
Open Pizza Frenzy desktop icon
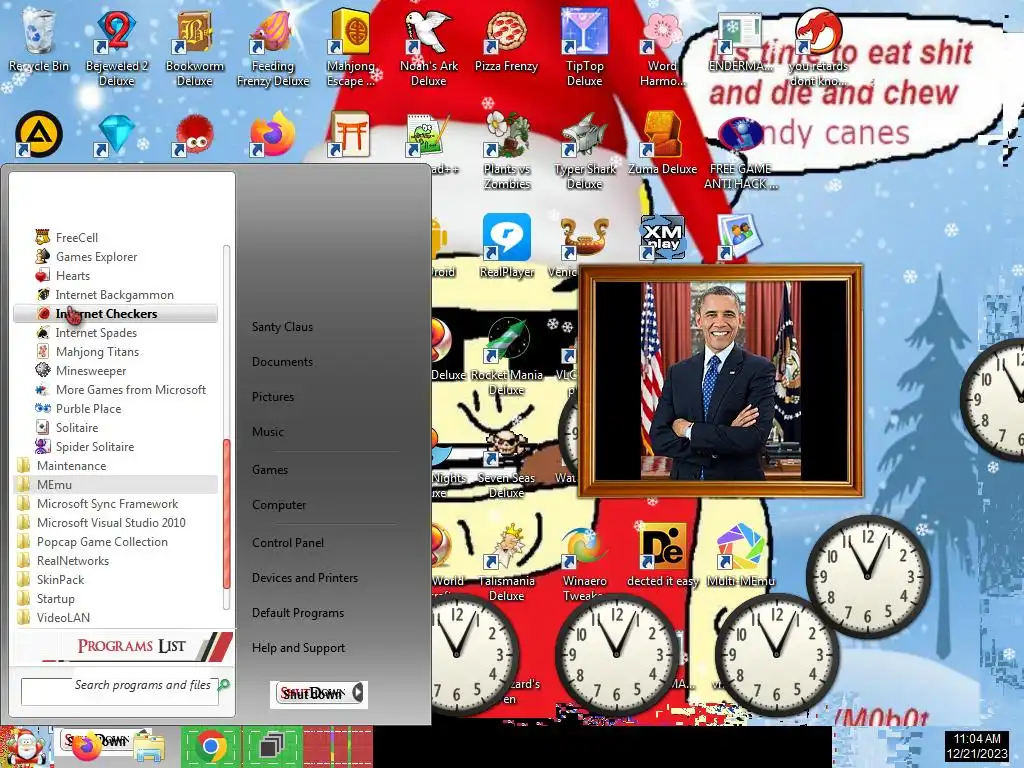click(506, 40)
